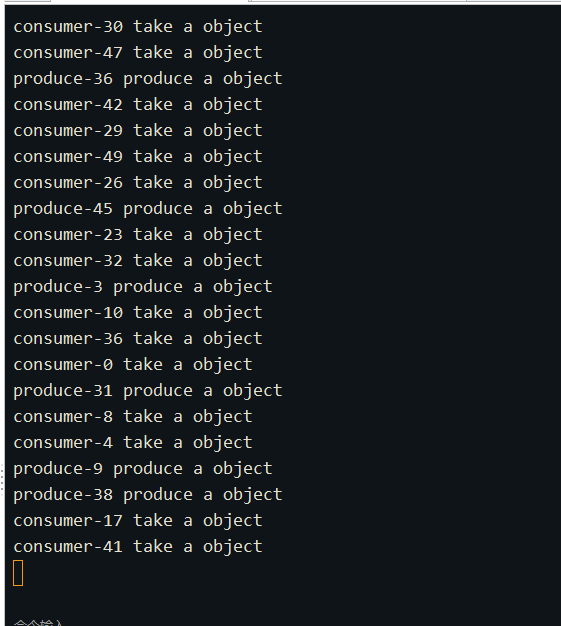The image size is (561, 626).
Task: Click the line consumer-10 take a object
Action: 138,313
